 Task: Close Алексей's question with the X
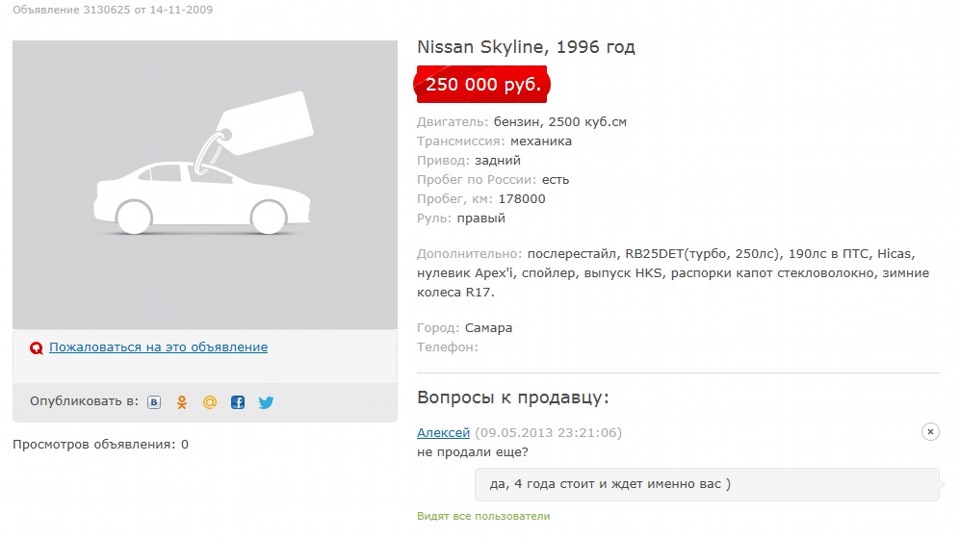930,432
